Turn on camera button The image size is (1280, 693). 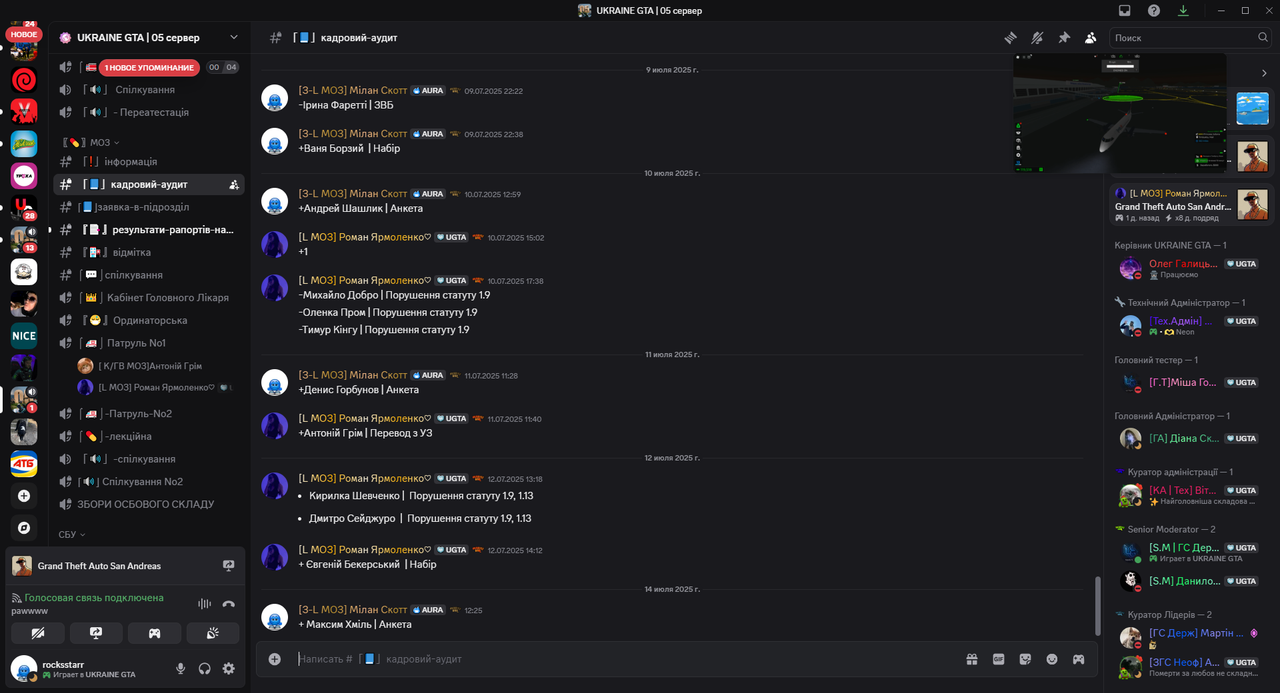point(38,633)
